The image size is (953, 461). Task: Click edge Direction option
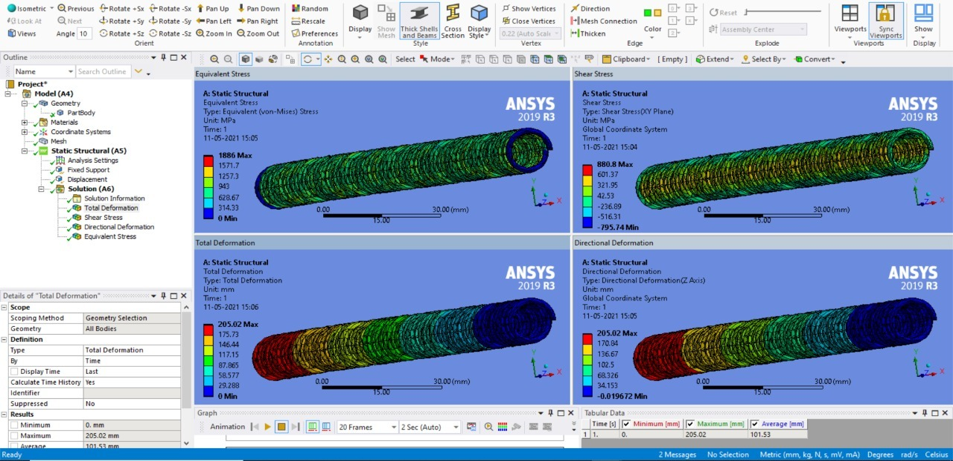590,9
